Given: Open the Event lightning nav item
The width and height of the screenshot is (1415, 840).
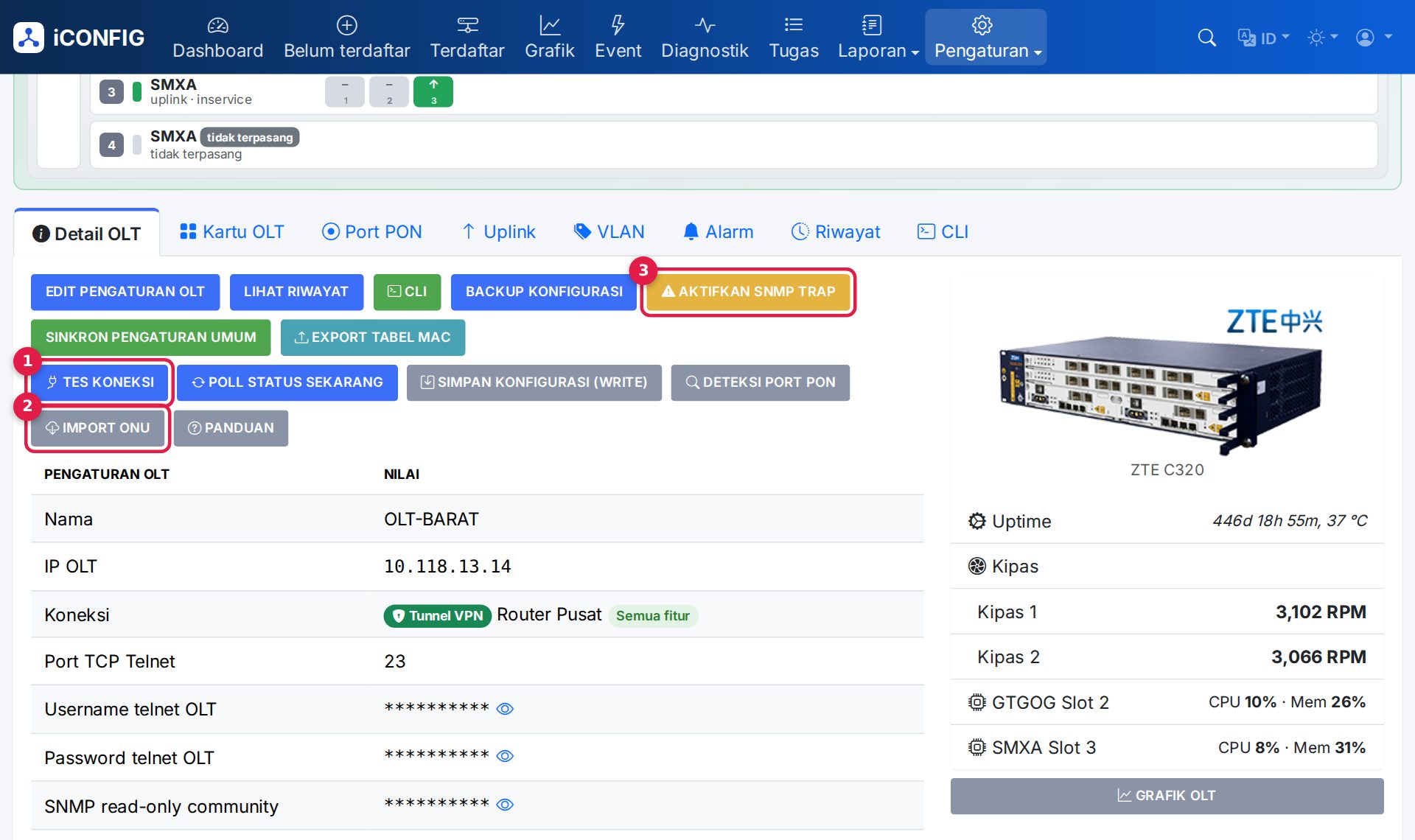Looking at the screenshot, I should pyautogui.click(x=618, y=38).
